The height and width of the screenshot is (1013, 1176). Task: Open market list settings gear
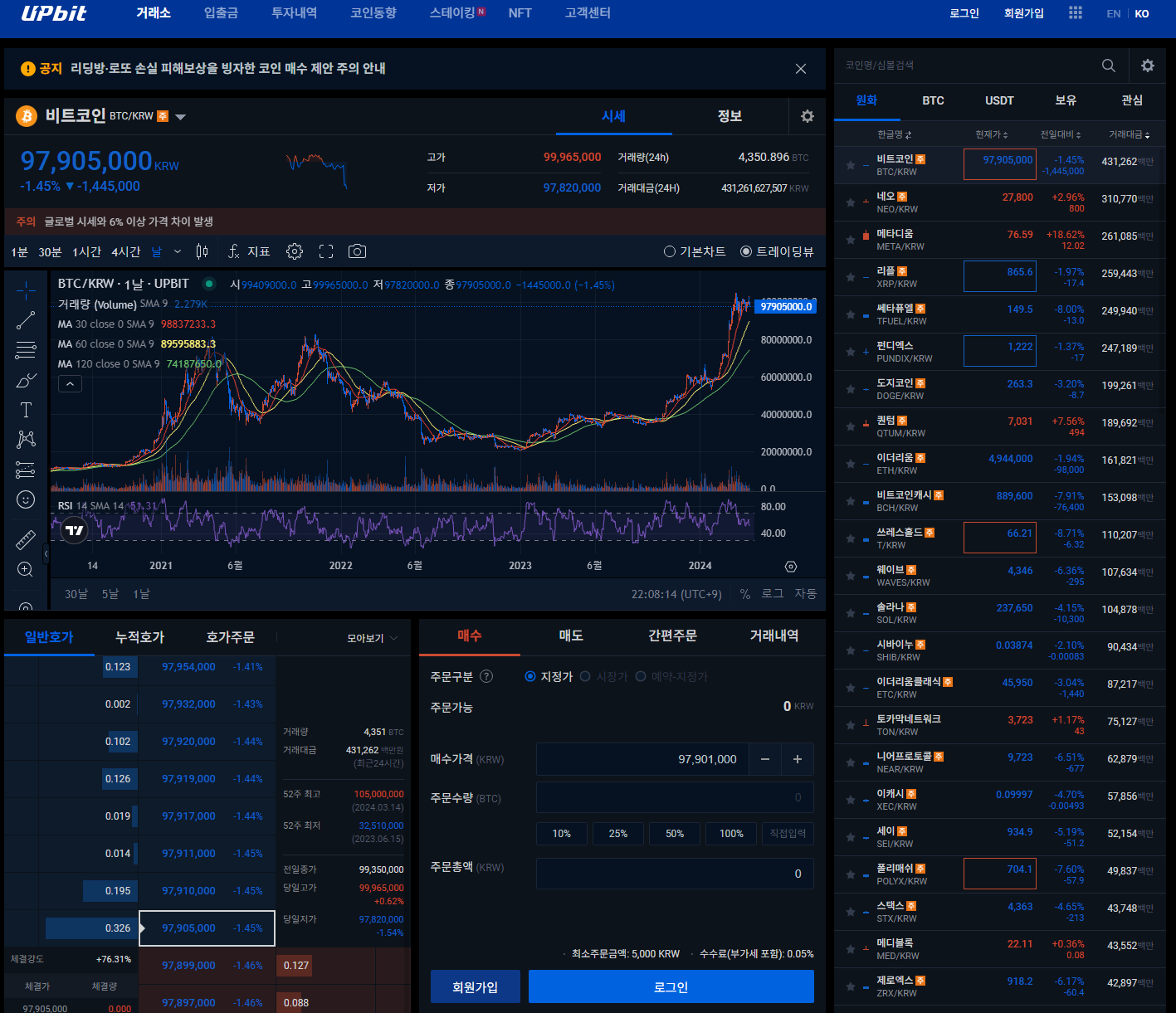pos(1148,66)
